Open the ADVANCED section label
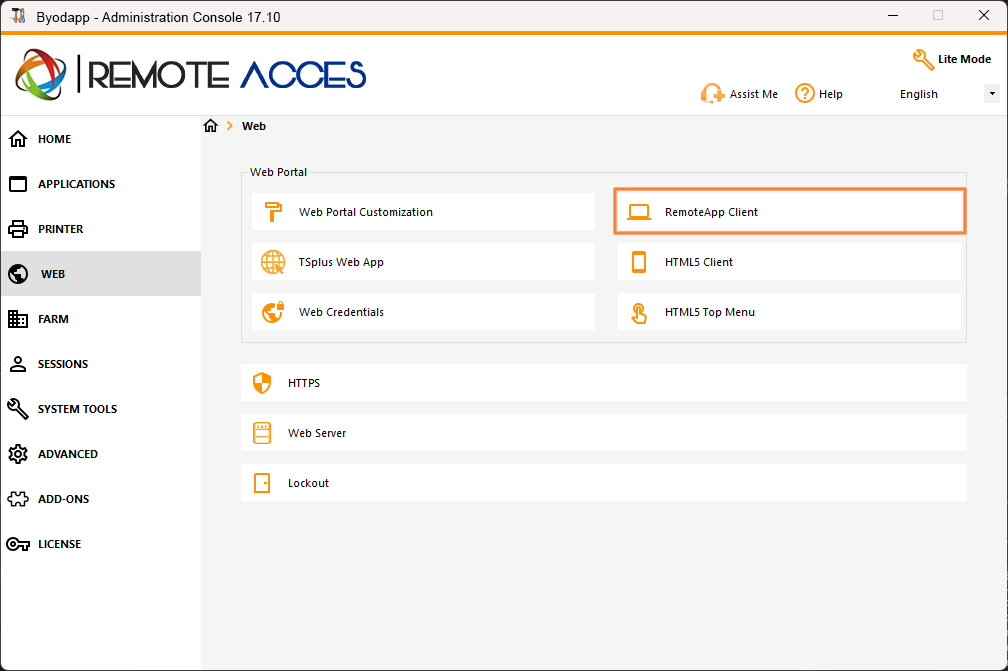The width and height of the screenshot is (1008, 671). coord(68,454)
